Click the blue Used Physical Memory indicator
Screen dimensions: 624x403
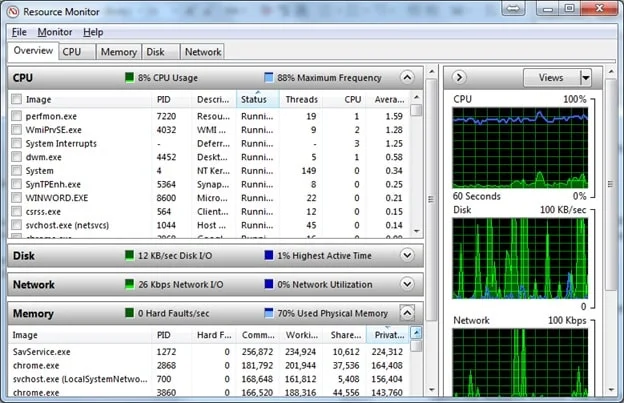pos(269,313)
